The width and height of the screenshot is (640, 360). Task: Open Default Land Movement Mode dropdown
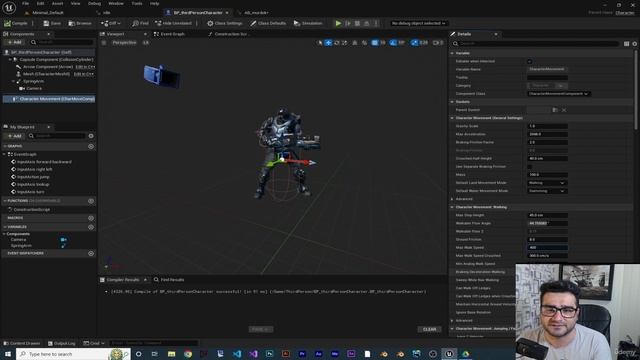[547, 183]
